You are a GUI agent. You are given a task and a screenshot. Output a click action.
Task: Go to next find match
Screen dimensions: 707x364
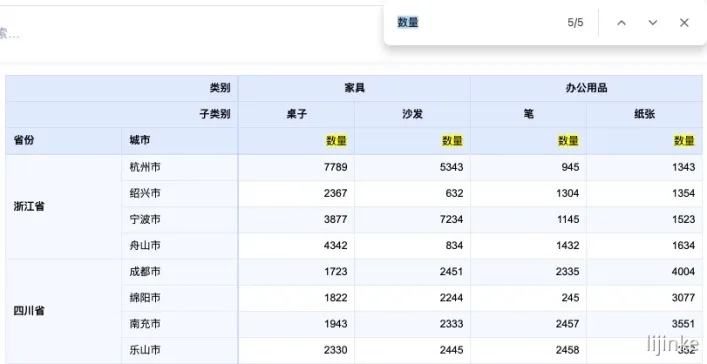[x=652, y=23]
